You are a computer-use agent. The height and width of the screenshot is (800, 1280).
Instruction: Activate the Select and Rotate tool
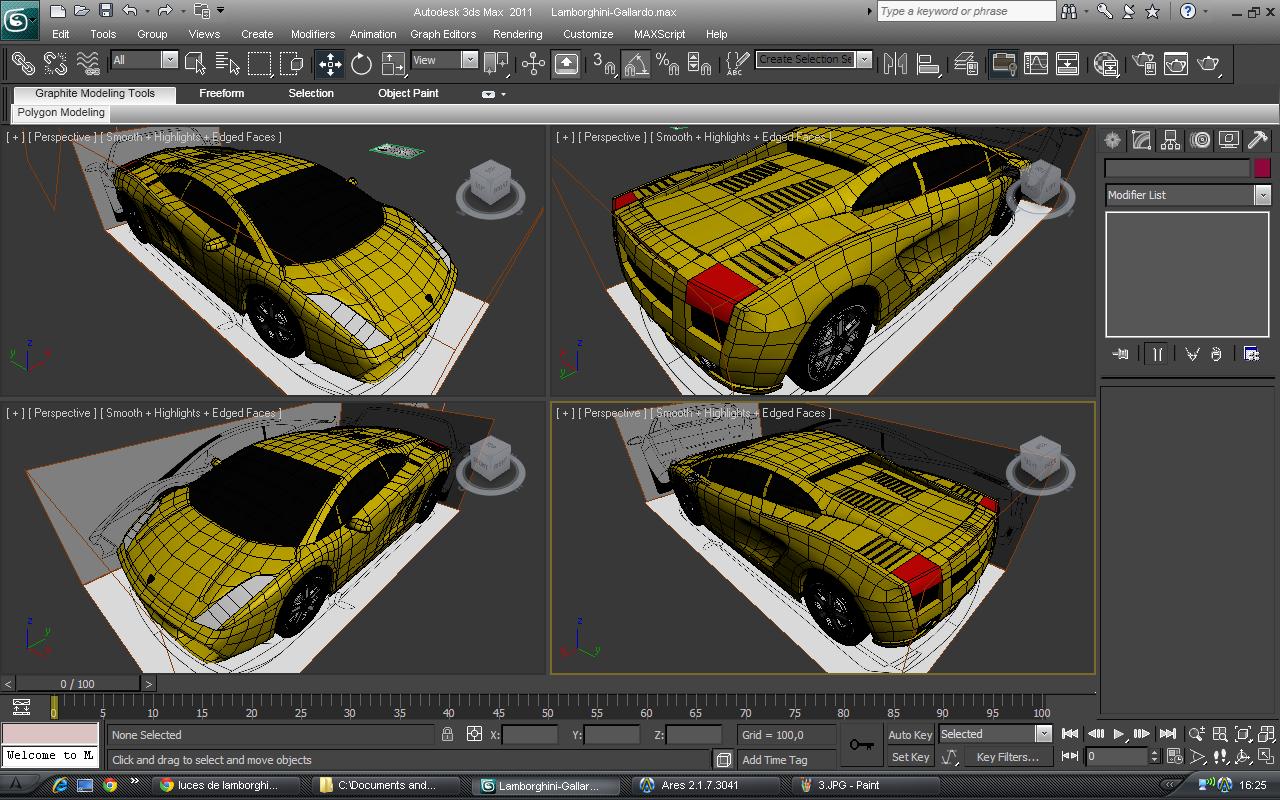click(x=362, y=64)
